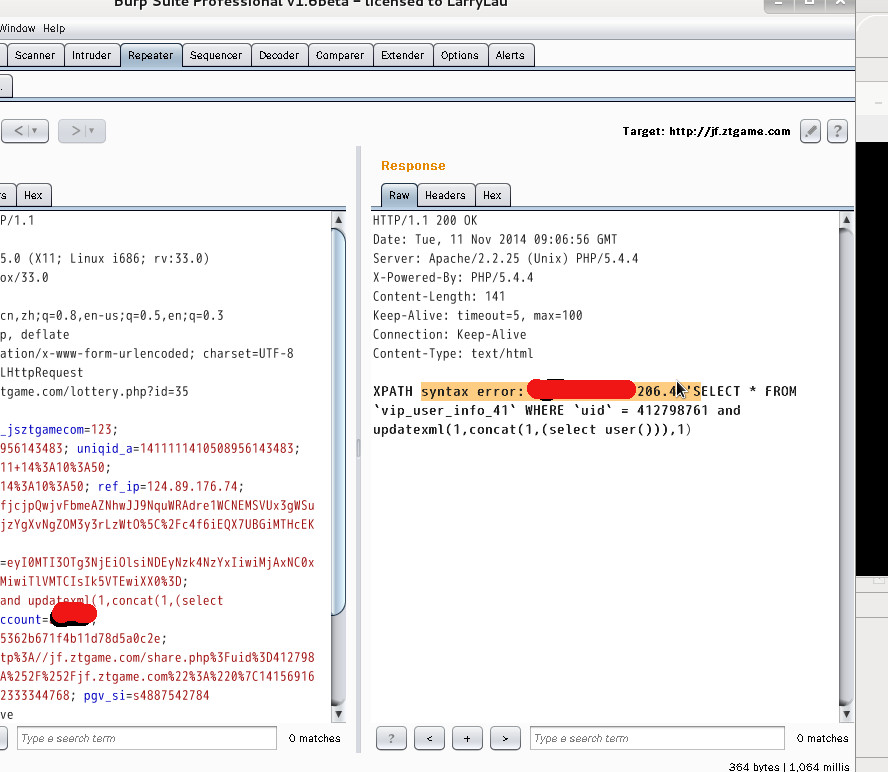
Task: Click '364 bytes | 1,064 millis' status text
Action: coord(789,766)
